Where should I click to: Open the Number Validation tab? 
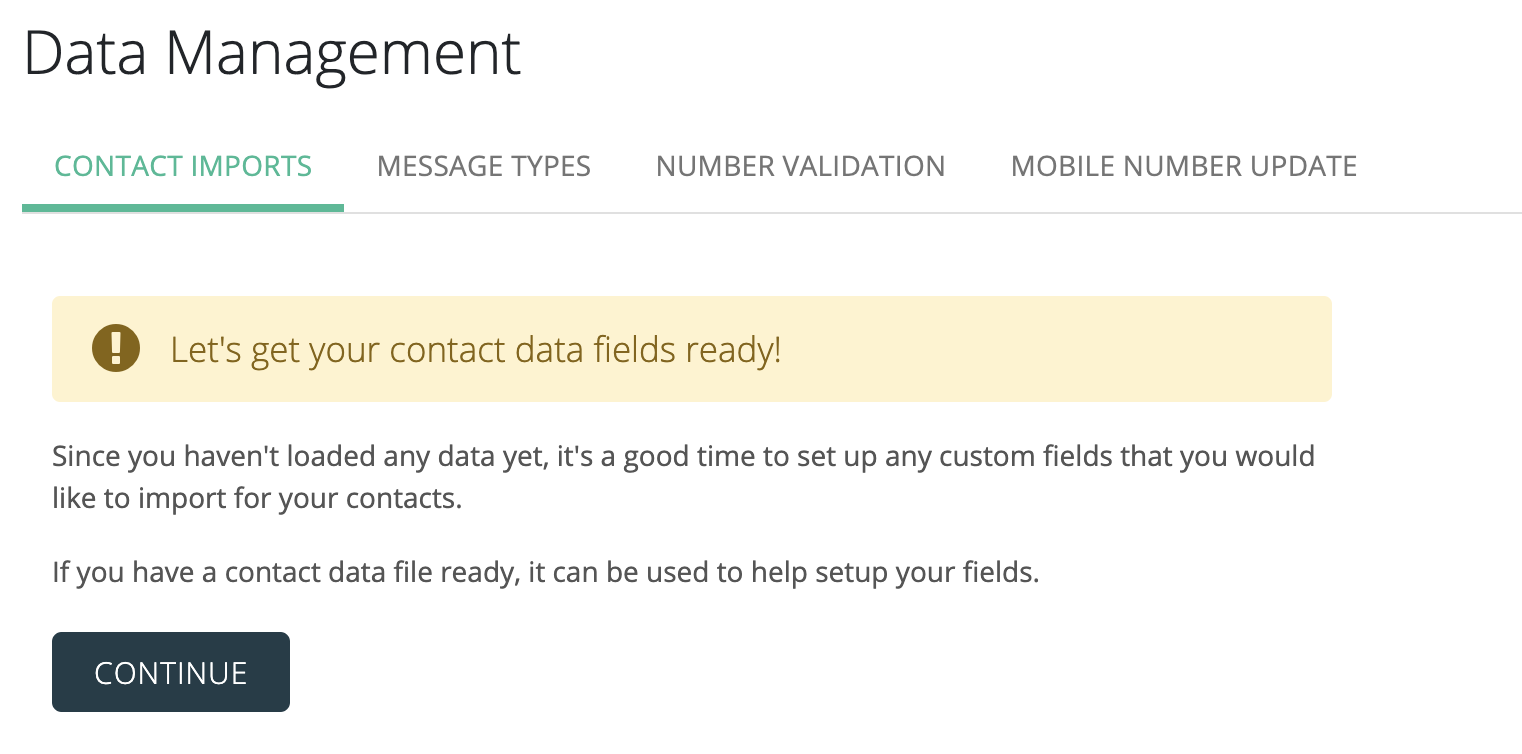pos(800,166)
